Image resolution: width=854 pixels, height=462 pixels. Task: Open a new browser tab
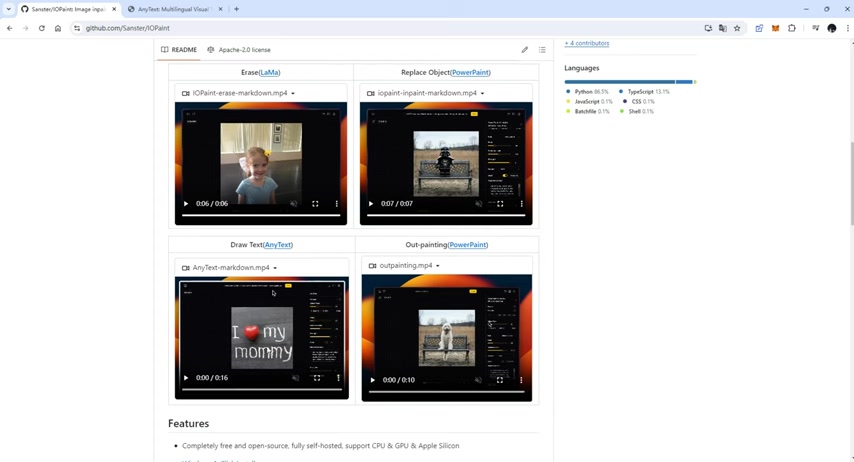[x=236, y=9]
